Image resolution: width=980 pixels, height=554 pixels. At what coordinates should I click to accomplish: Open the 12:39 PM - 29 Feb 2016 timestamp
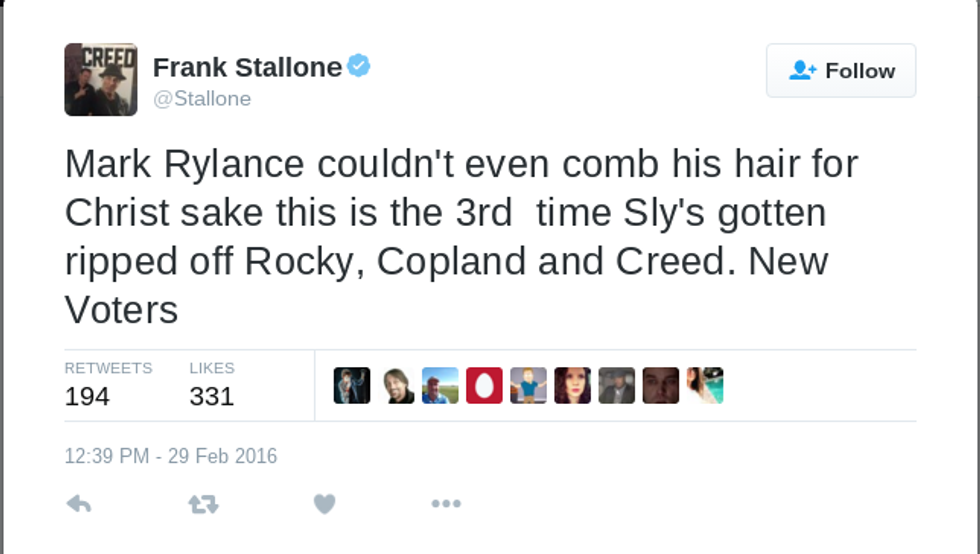(171, 456)
